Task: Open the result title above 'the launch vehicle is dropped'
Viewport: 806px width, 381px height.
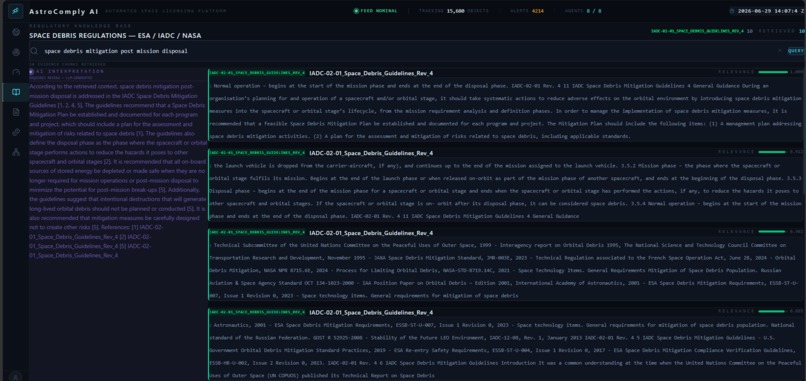Action: coord(371,153)
